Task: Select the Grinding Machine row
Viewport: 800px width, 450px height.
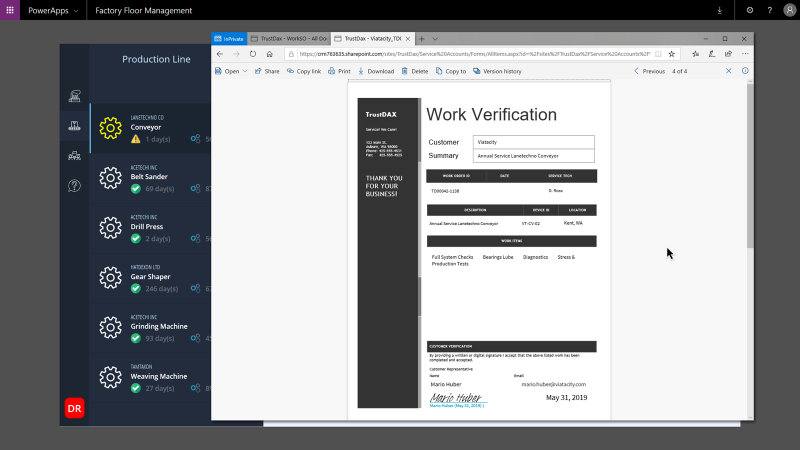Action: 151,328
